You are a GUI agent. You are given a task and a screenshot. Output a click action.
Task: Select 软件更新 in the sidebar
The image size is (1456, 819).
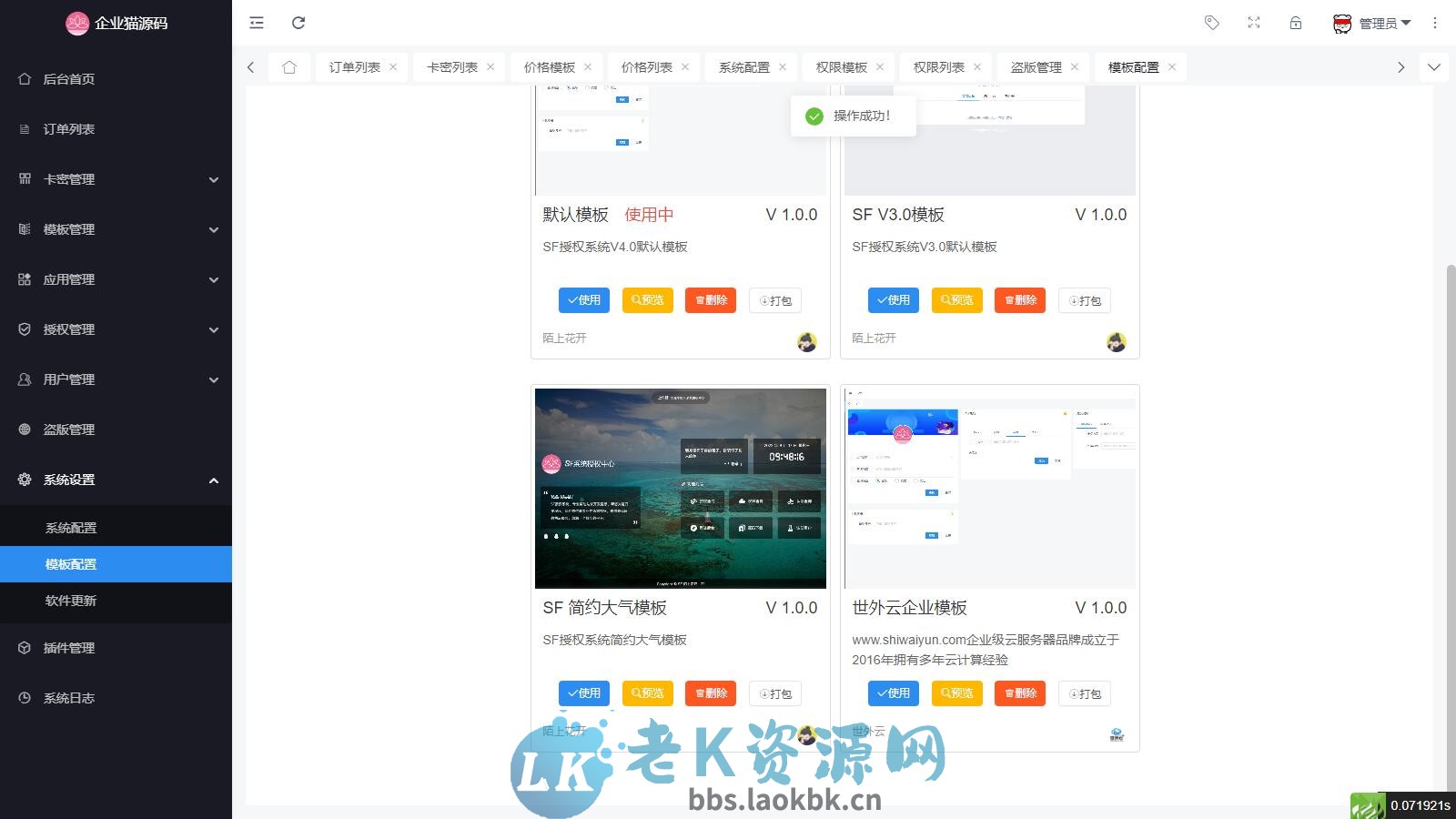point(71,601)
